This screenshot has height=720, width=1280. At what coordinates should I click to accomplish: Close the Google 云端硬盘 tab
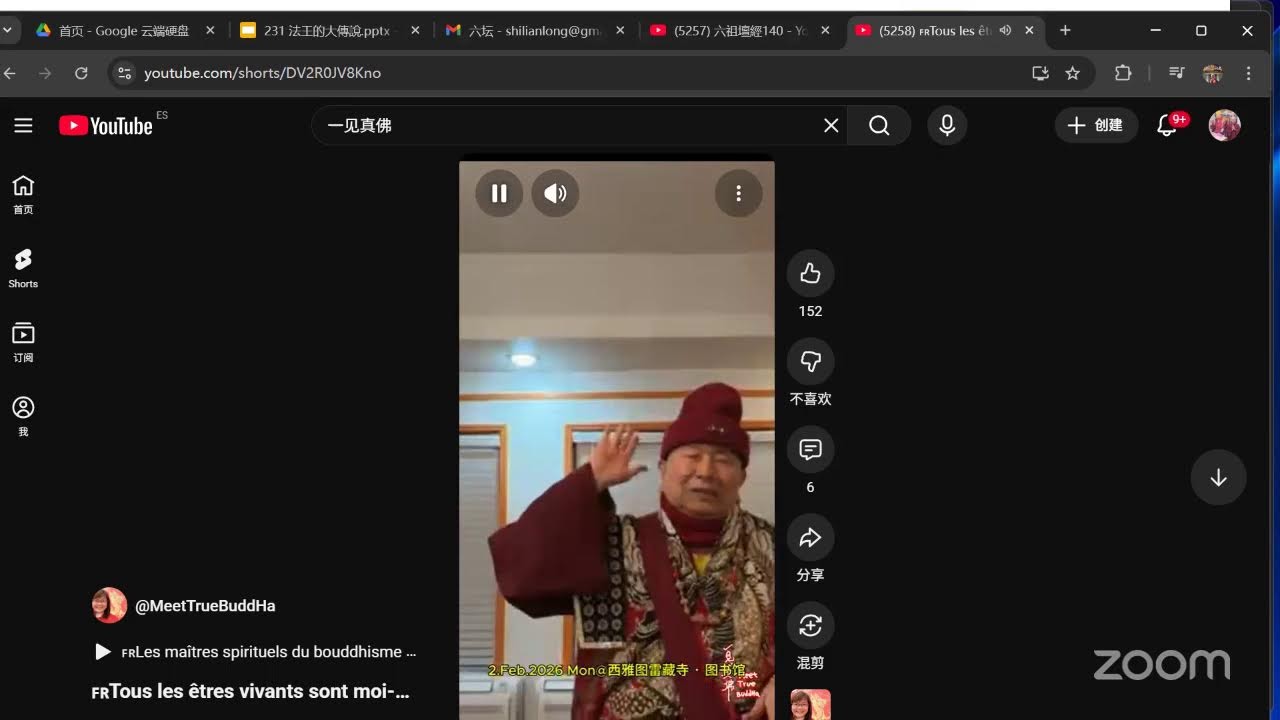point(210,31)
